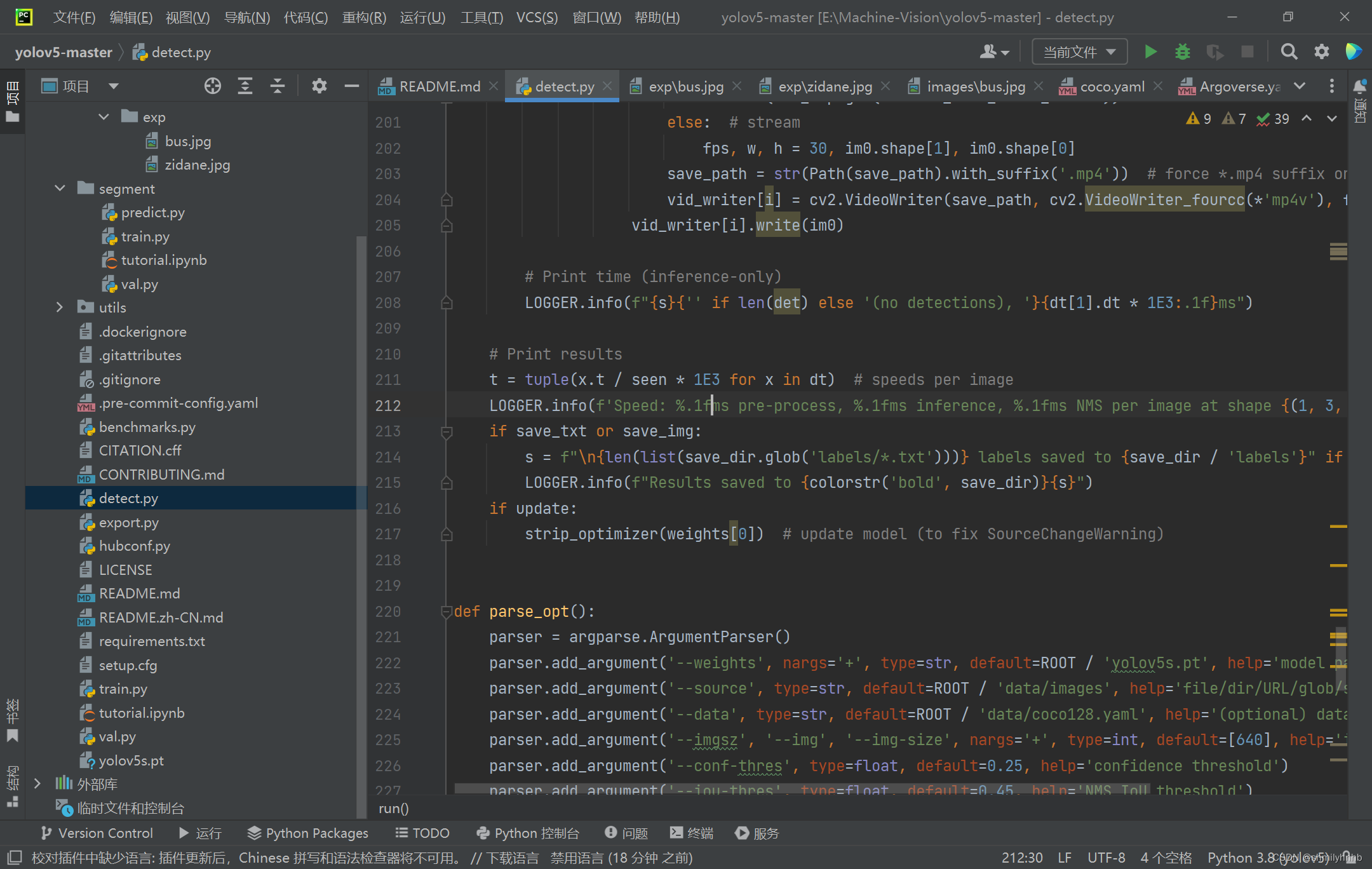
Task: Click the warnings count inspection indicator
Action: click(1199, 119)
